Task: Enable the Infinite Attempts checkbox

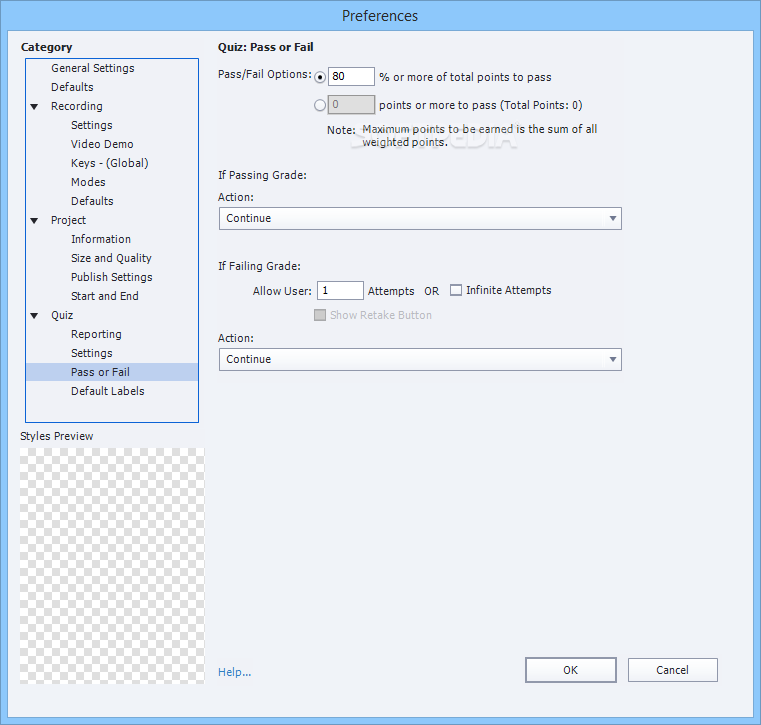Action: [x=456, y=290]
